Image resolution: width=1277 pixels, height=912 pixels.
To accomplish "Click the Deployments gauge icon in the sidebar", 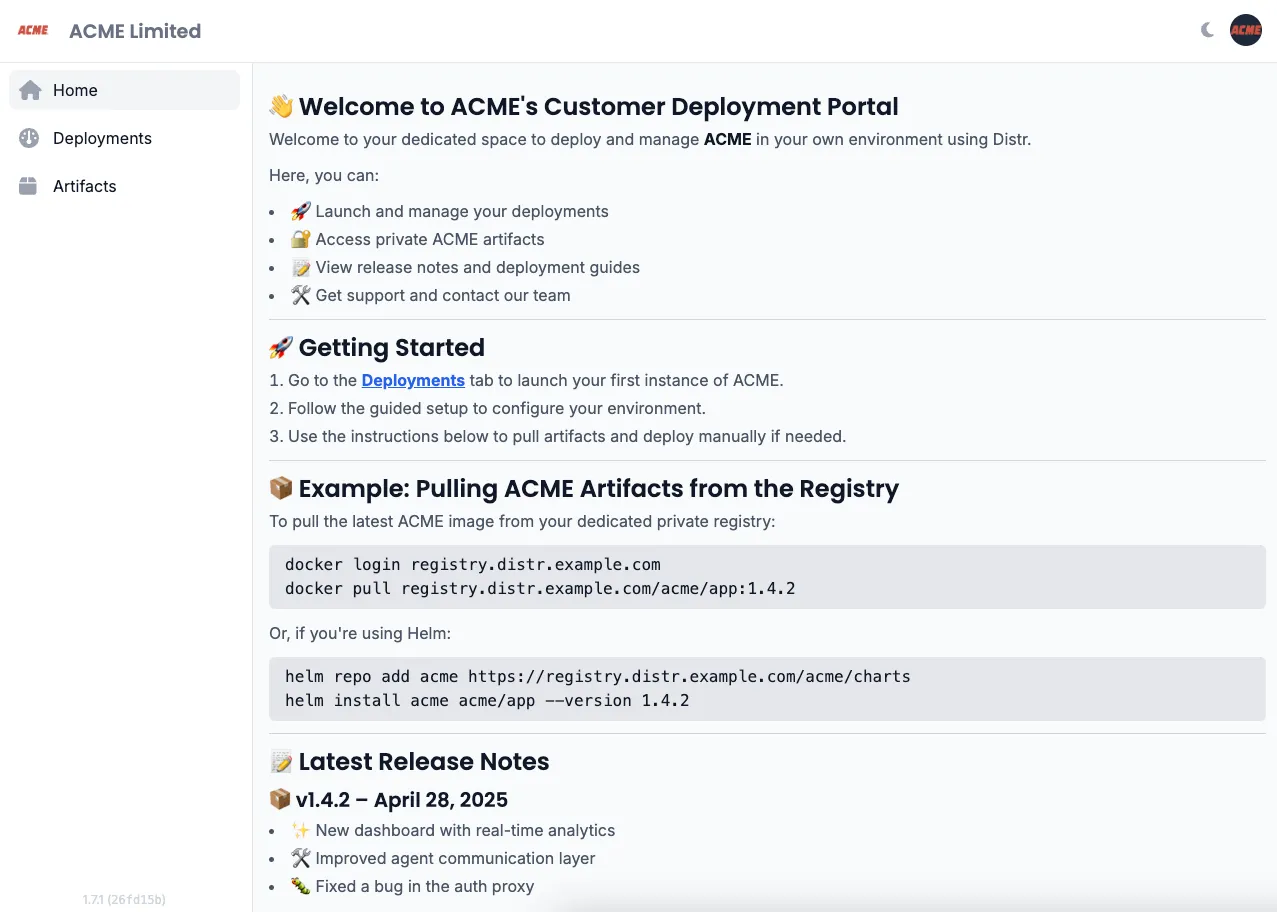I will pyautogui.click(x=29, y=138).
